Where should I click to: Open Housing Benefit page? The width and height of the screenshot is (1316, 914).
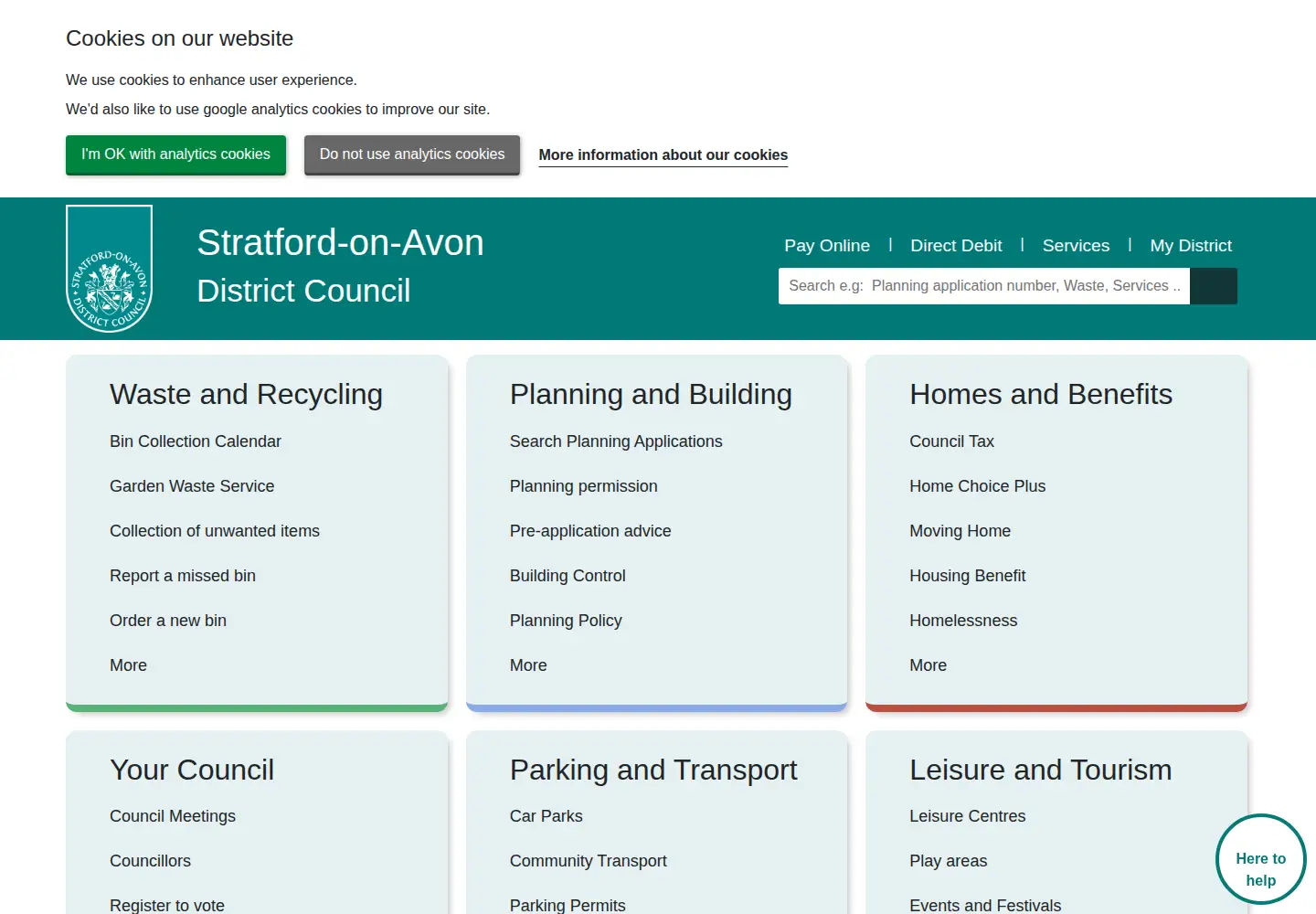click(x=967, y=576)
